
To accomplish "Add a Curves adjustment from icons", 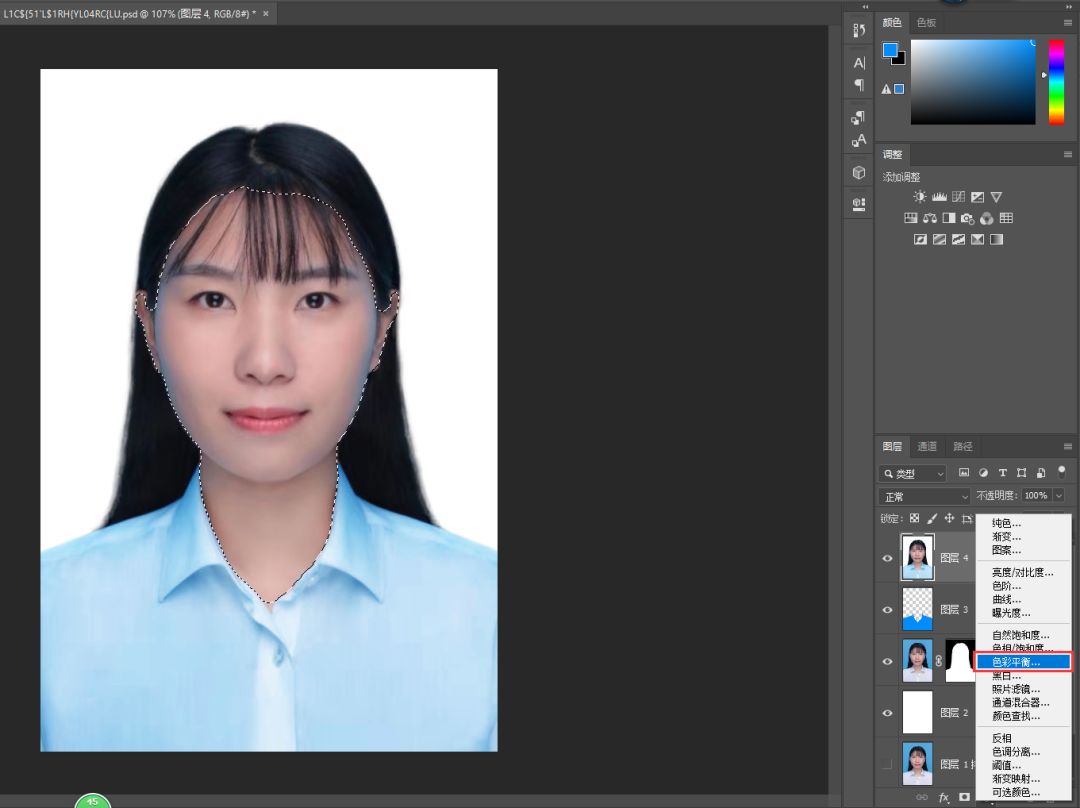I will [958, 197].
